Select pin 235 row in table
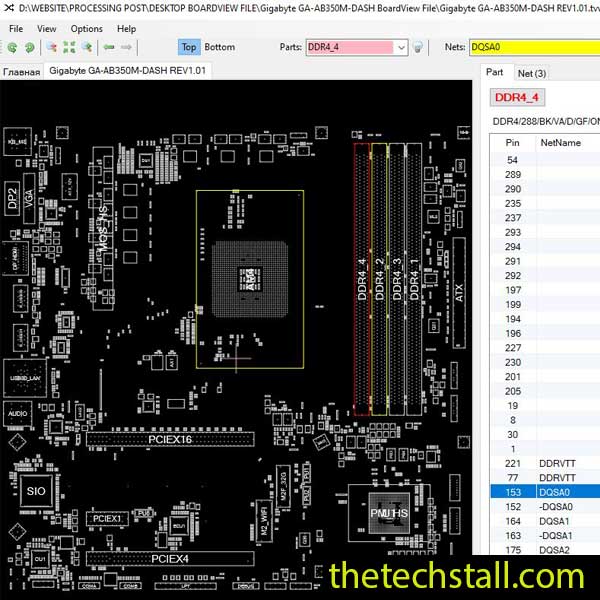This screenshot has height=600, width=600. tap(545, 203)
